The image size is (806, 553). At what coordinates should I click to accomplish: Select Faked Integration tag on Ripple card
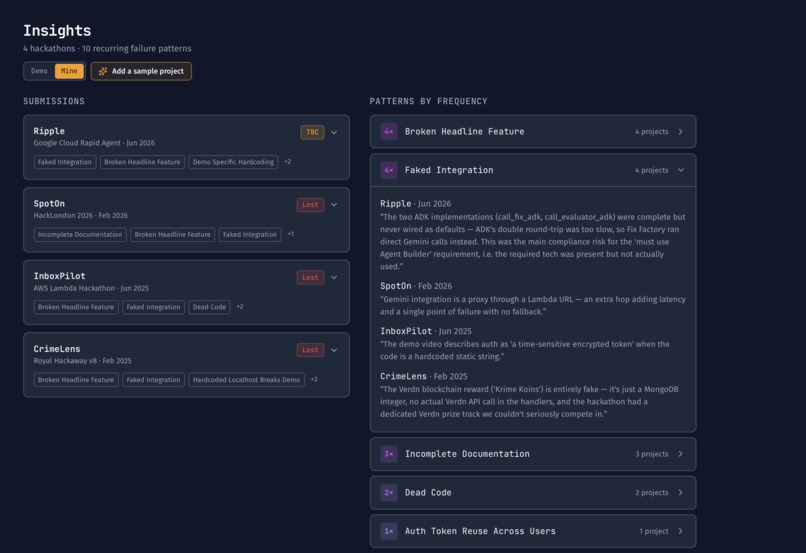pos(65,162)
